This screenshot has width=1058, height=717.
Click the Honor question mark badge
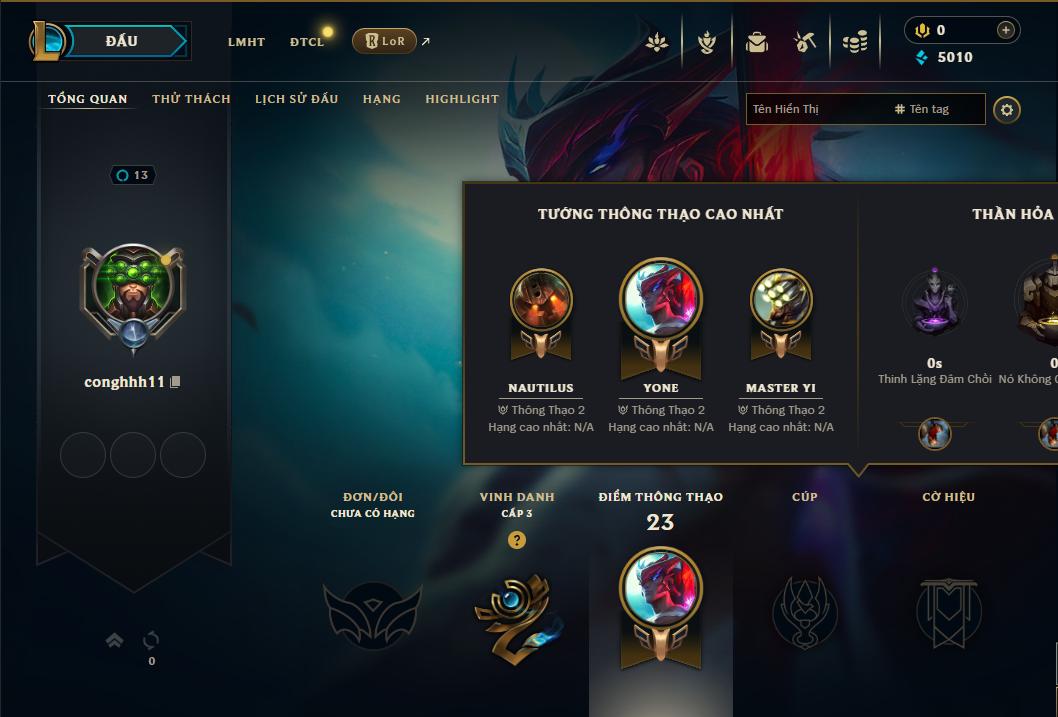coord(517,540)
